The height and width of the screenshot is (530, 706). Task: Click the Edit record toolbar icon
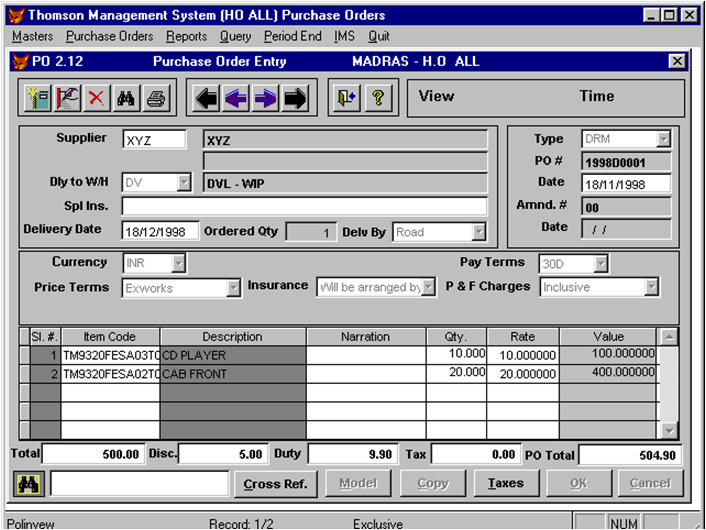click(67, 98)
